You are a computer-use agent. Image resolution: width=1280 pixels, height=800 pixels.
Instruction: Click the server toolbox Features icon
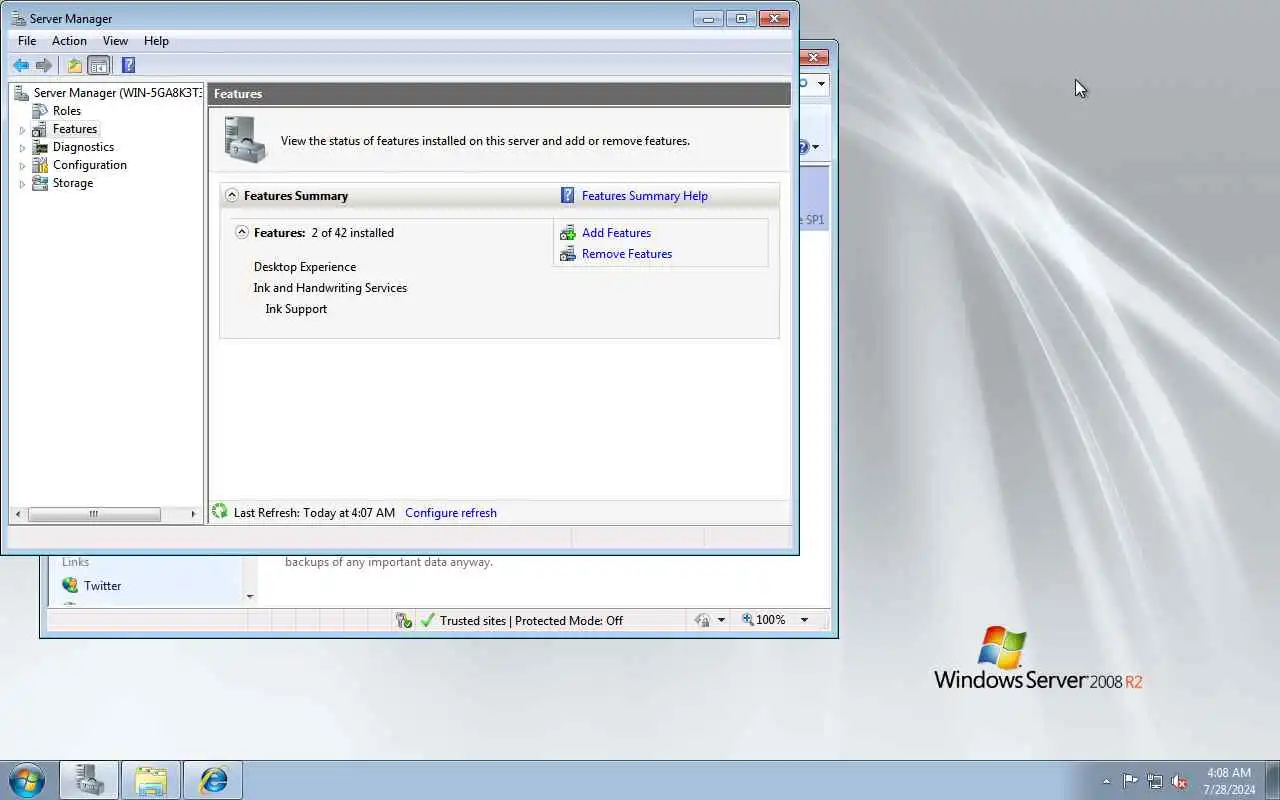click(x=245, y=140)
